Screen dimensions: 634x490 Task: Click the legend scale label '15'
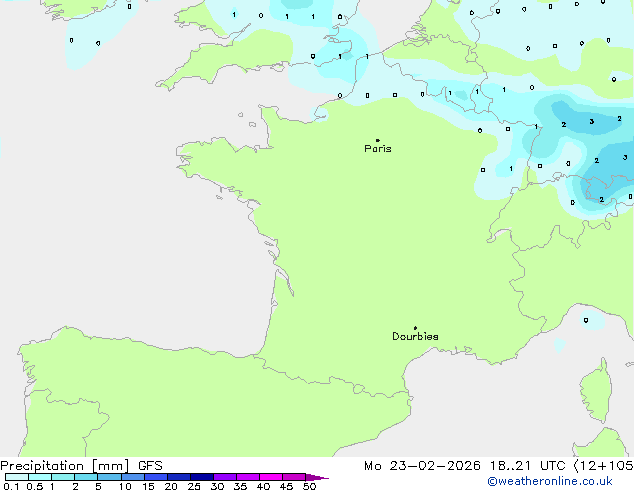pos(148,486)
